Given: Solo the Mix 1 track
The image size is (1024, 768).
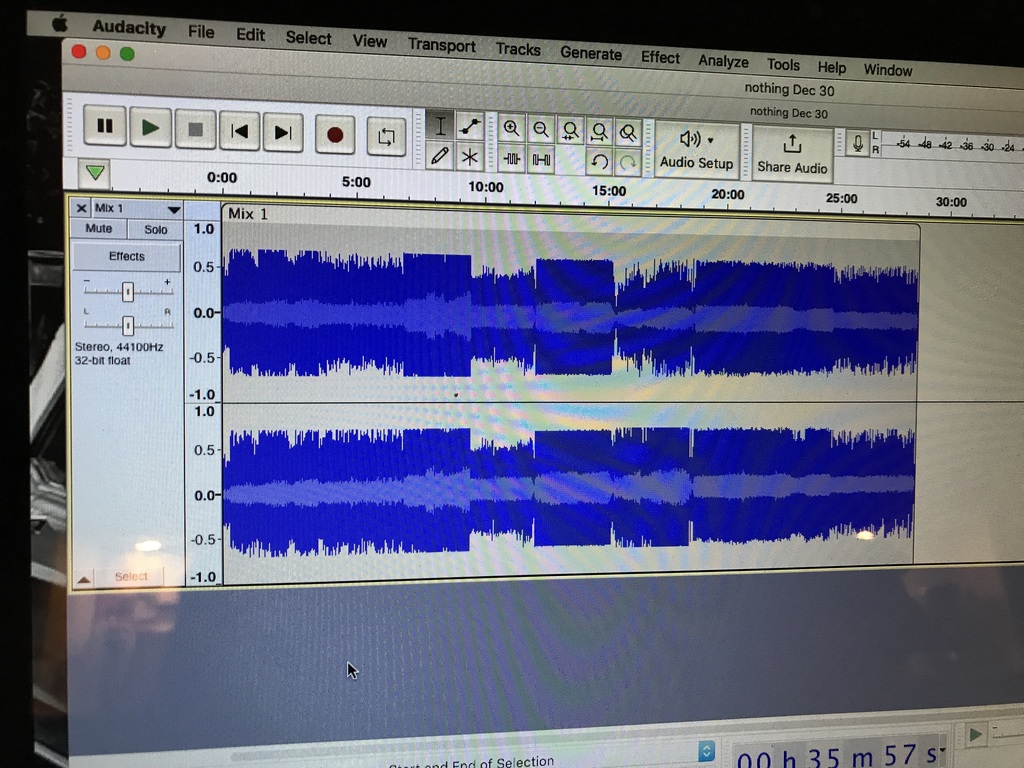Looking at the screenshot, I should click(155, 229).
